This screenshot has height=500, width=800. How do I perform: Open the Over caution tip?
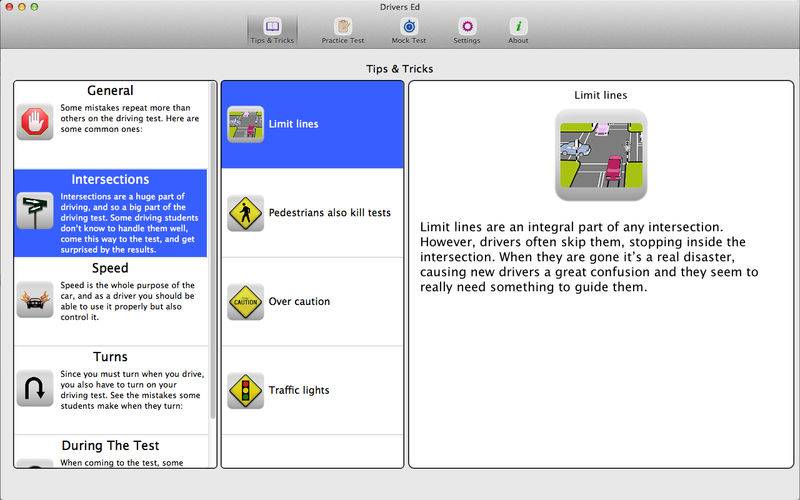click(x=299, y=301)
